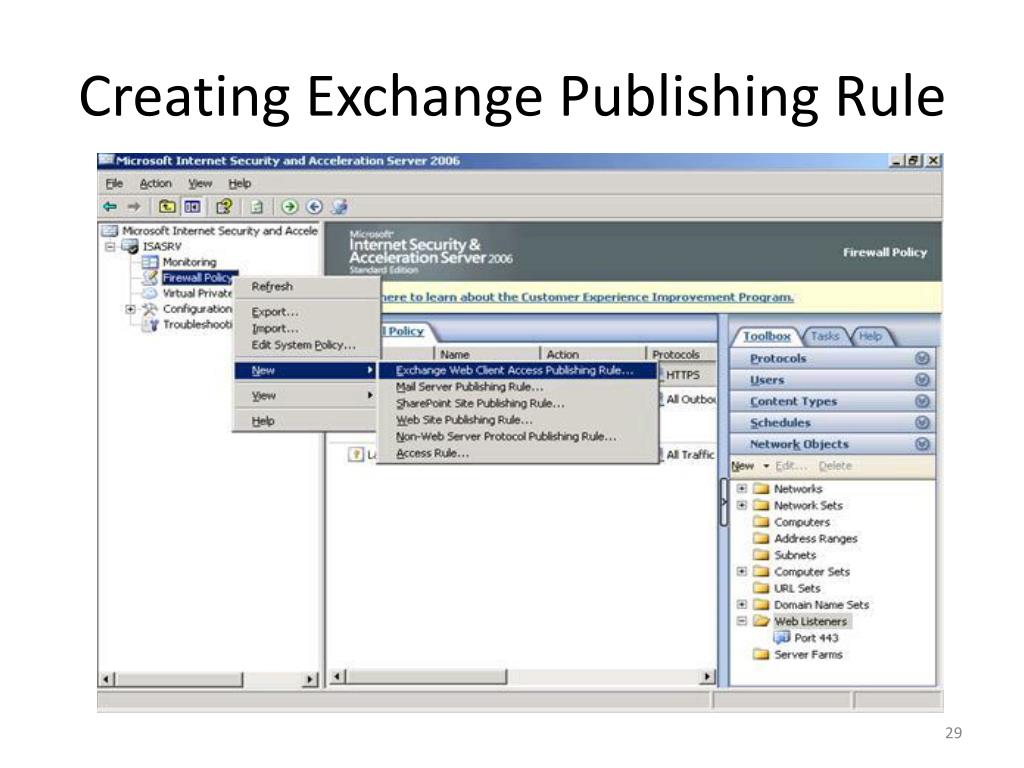
Task: Click the Monitoring node icon
Action: coord(150,262)
